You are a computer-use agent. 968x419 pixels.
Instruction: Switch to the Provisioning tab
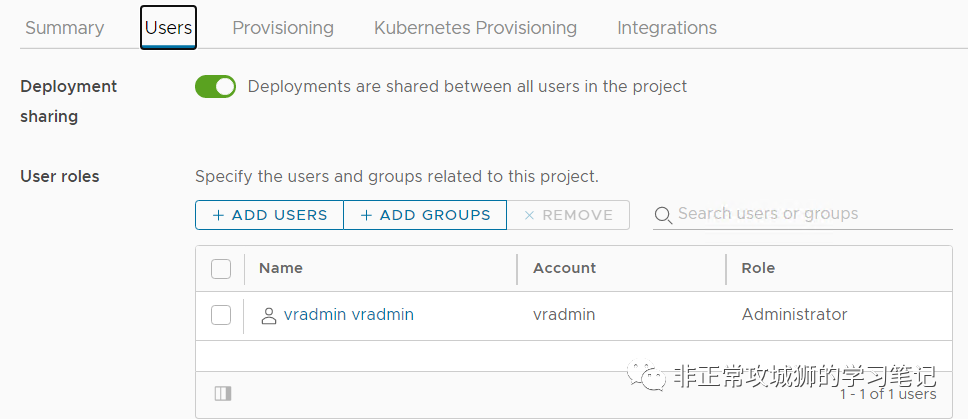tap(283, 28)
